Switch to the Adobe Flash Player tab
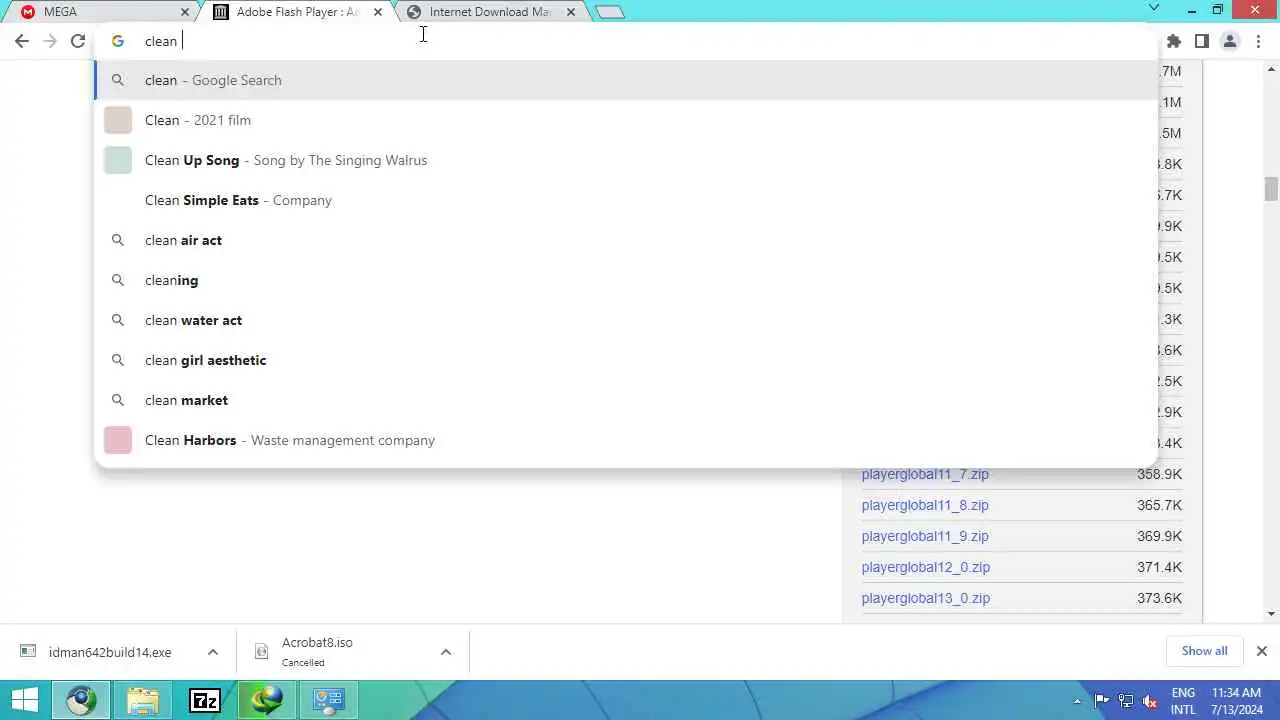Screen dimensions: 1280x720 [x=295, y=12]
